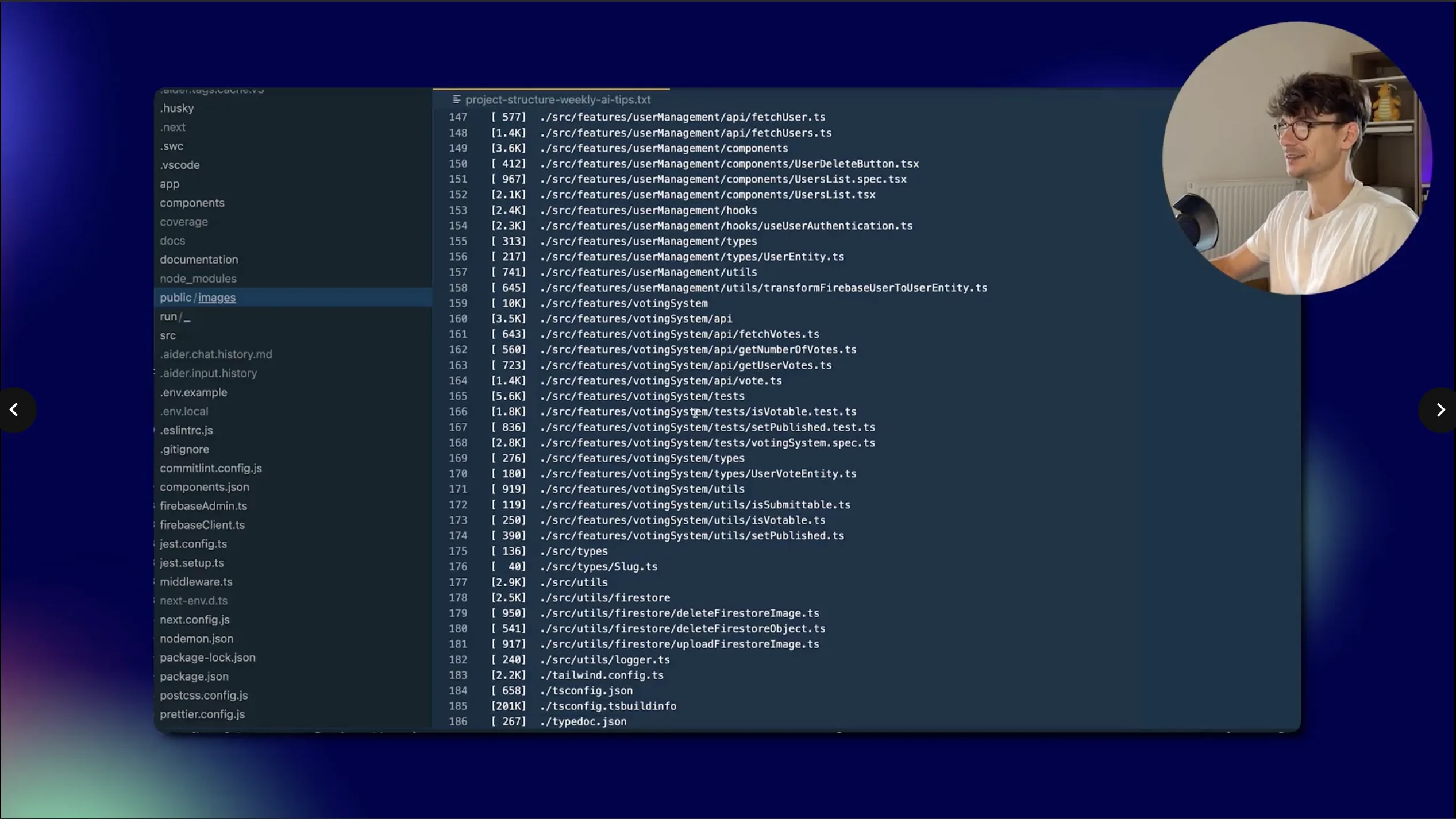Open firebaseAdmin.ts in the explorer
Screen dimensions: 1456x819
click(203, 506)
